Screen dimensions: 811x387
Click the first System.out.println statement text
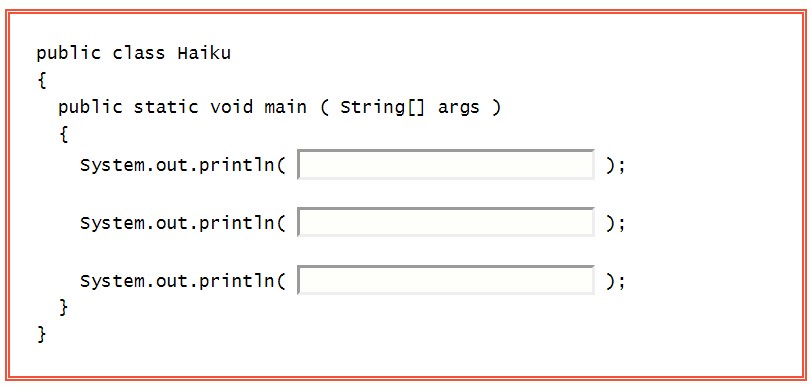pos(183,166)
